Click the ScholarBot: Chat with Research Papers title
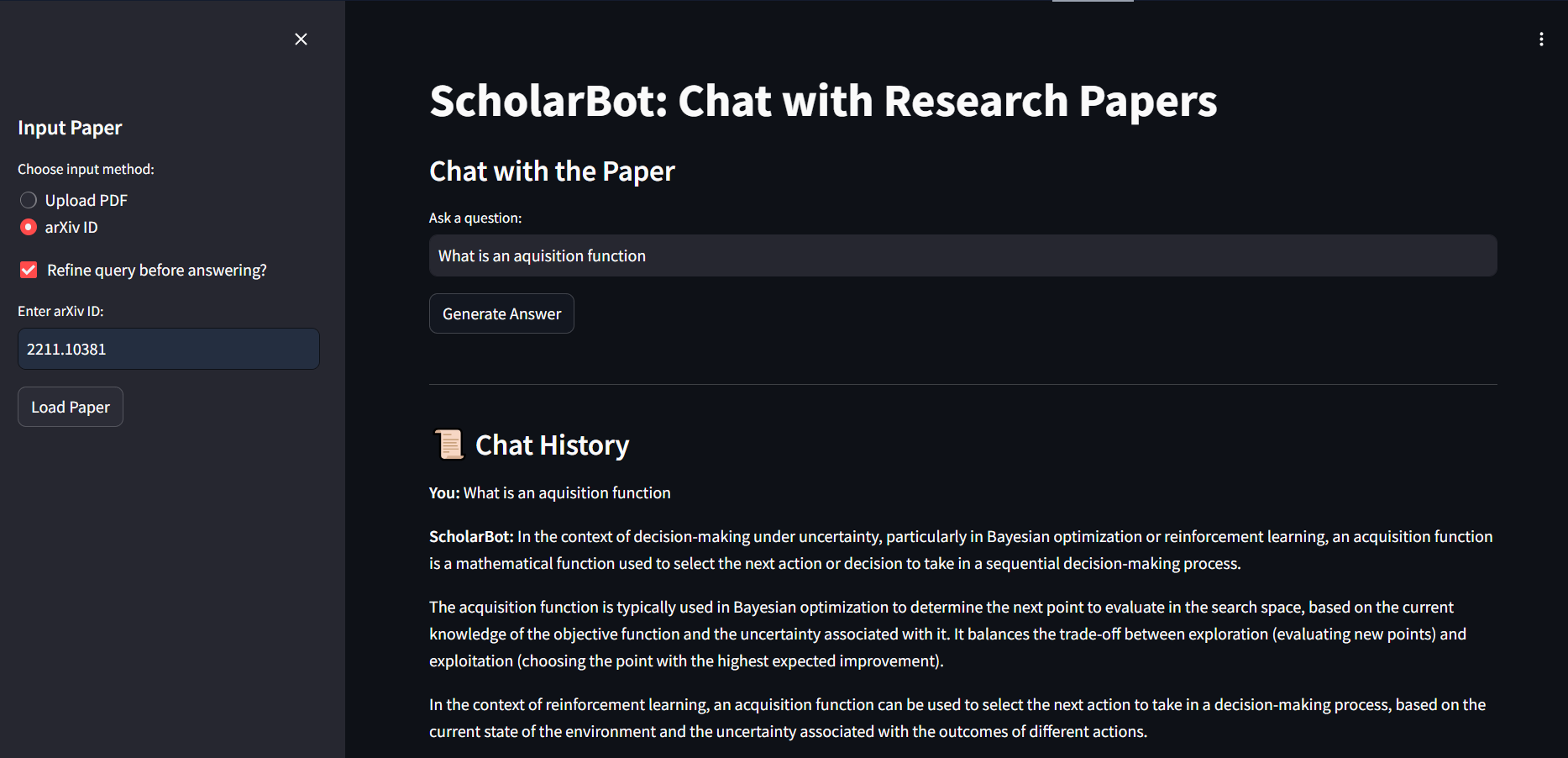 [x=823, y=101]
